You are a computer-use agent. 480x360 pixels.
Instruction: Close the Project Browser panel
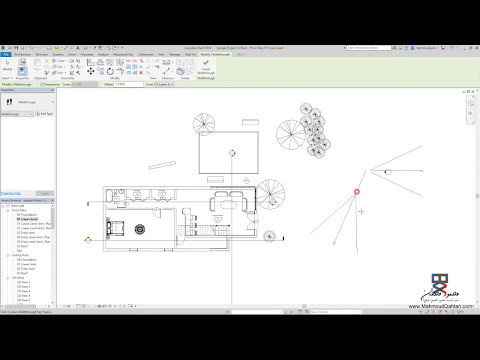pyautogui.click(x=52, y=200)
